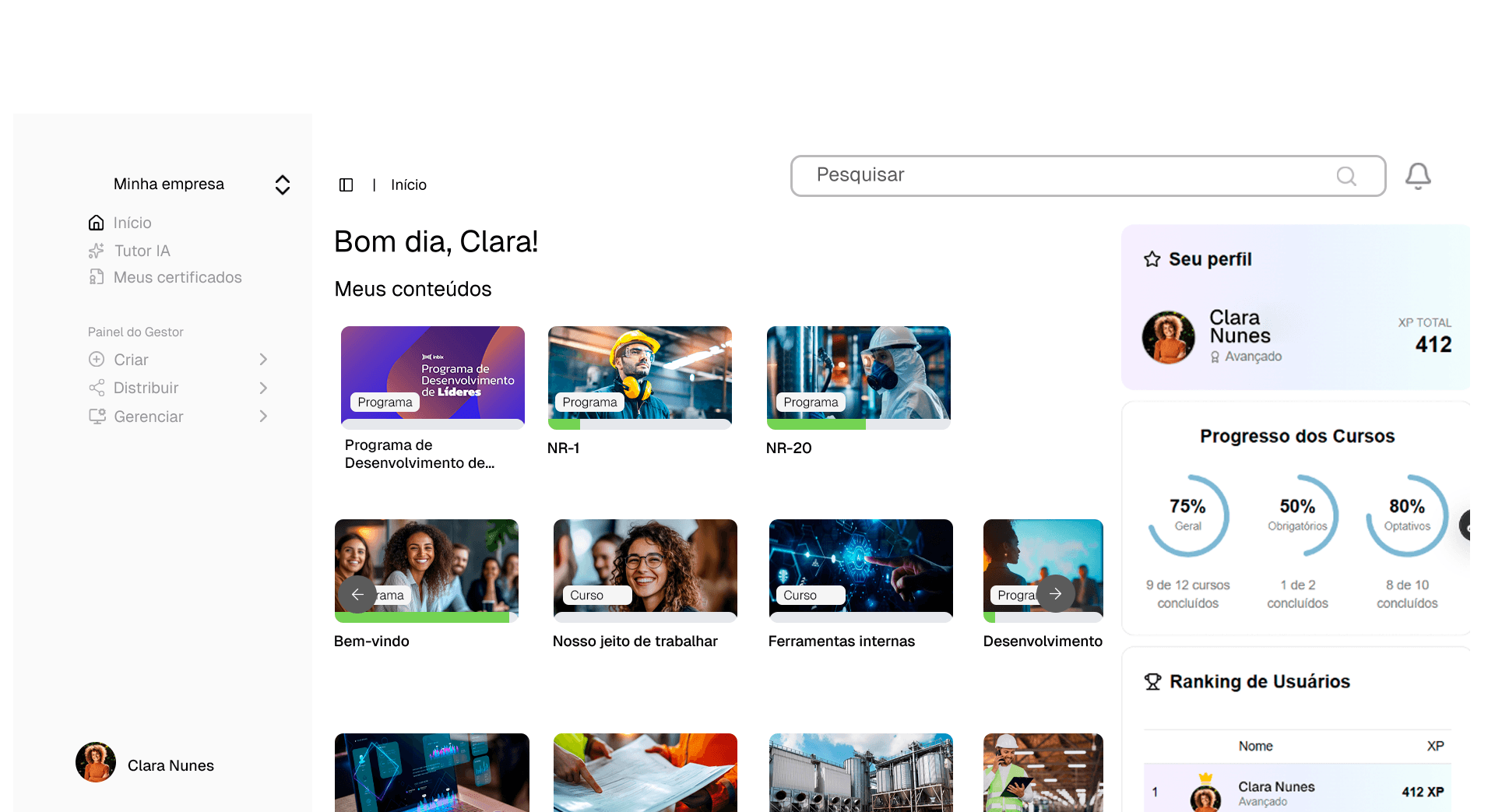Click the 75% Geral progress ring
1495x812 pixels.
[x=1188, y=515]
